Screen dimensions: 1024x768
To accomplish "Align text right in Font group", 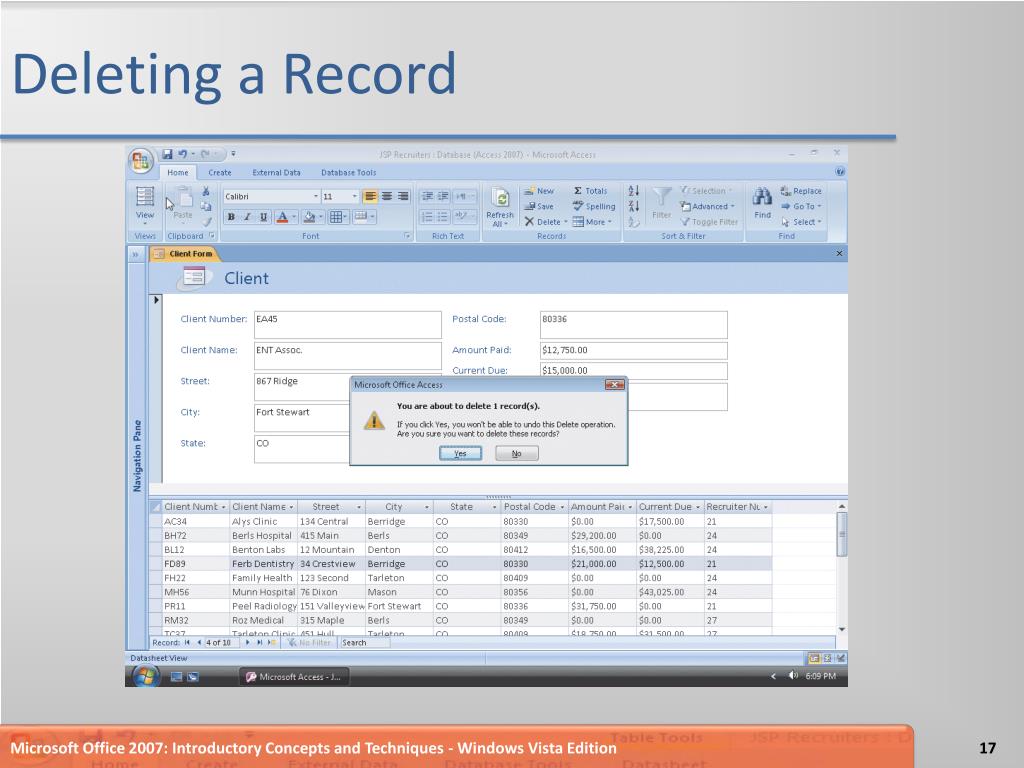I will [403, 196].
